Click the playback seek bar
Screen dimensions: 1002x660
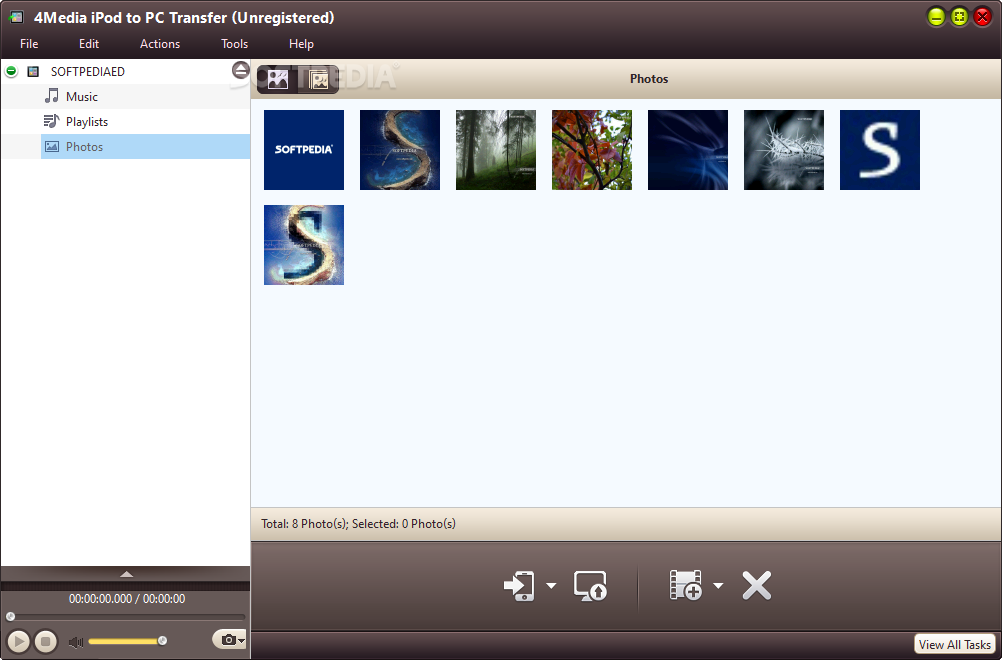click(126, 617)
